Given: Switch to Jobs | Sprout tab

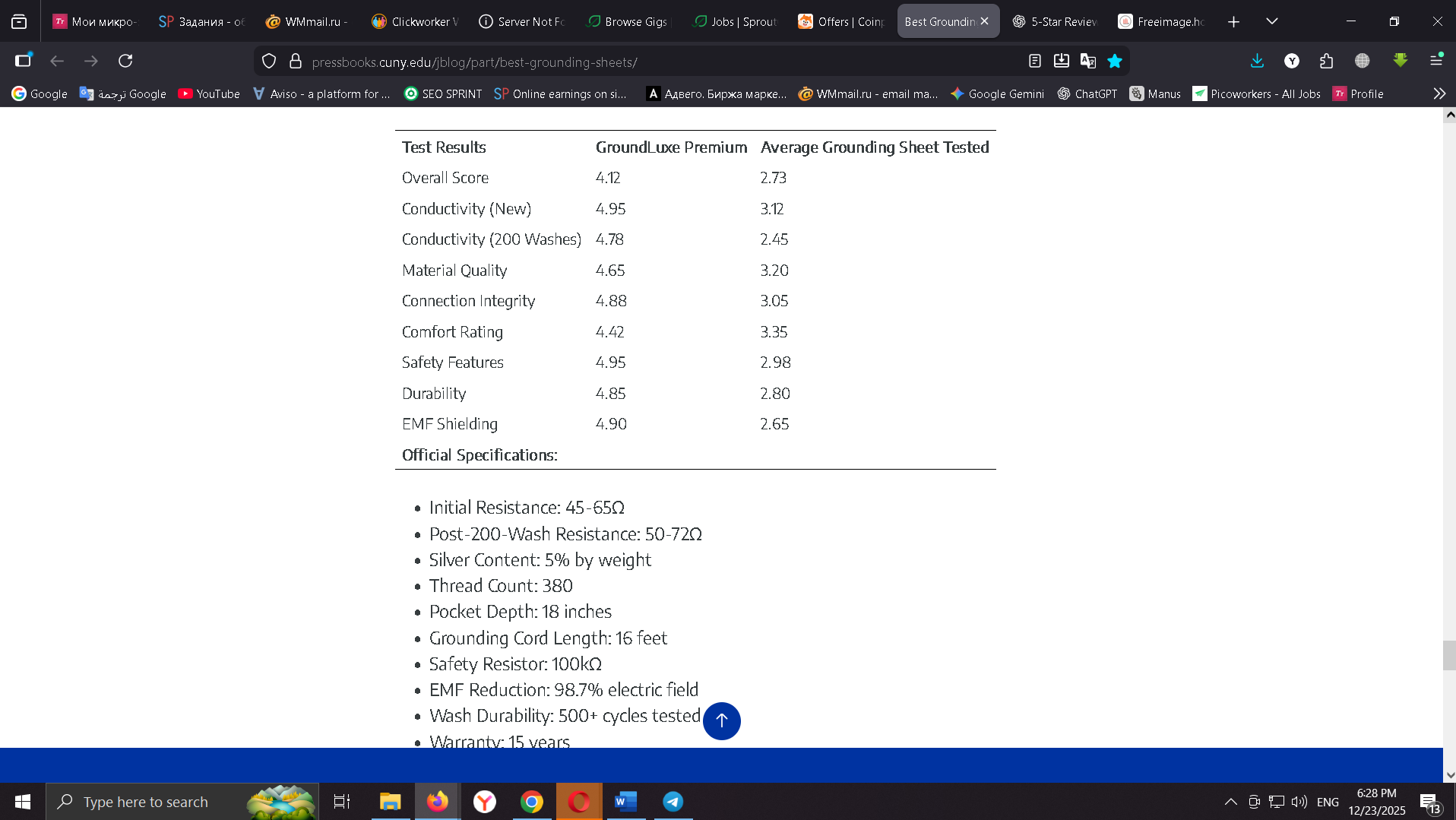Looking at the screenshot, I should (734, 21).
